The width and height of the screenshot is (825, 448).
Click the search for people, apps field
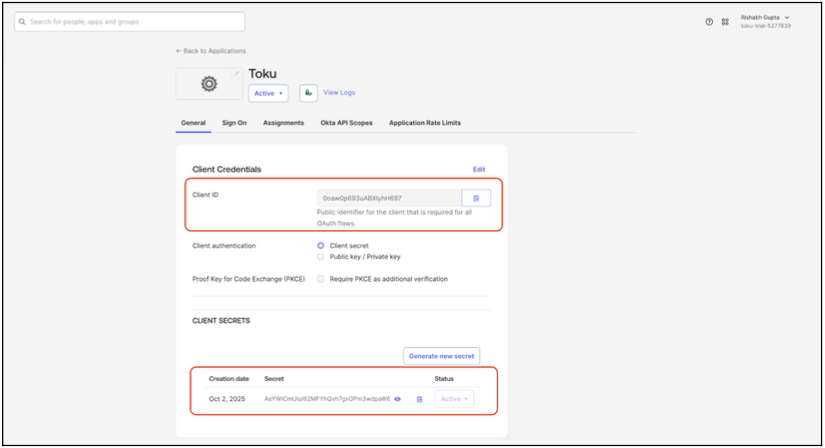coord(129,22)
